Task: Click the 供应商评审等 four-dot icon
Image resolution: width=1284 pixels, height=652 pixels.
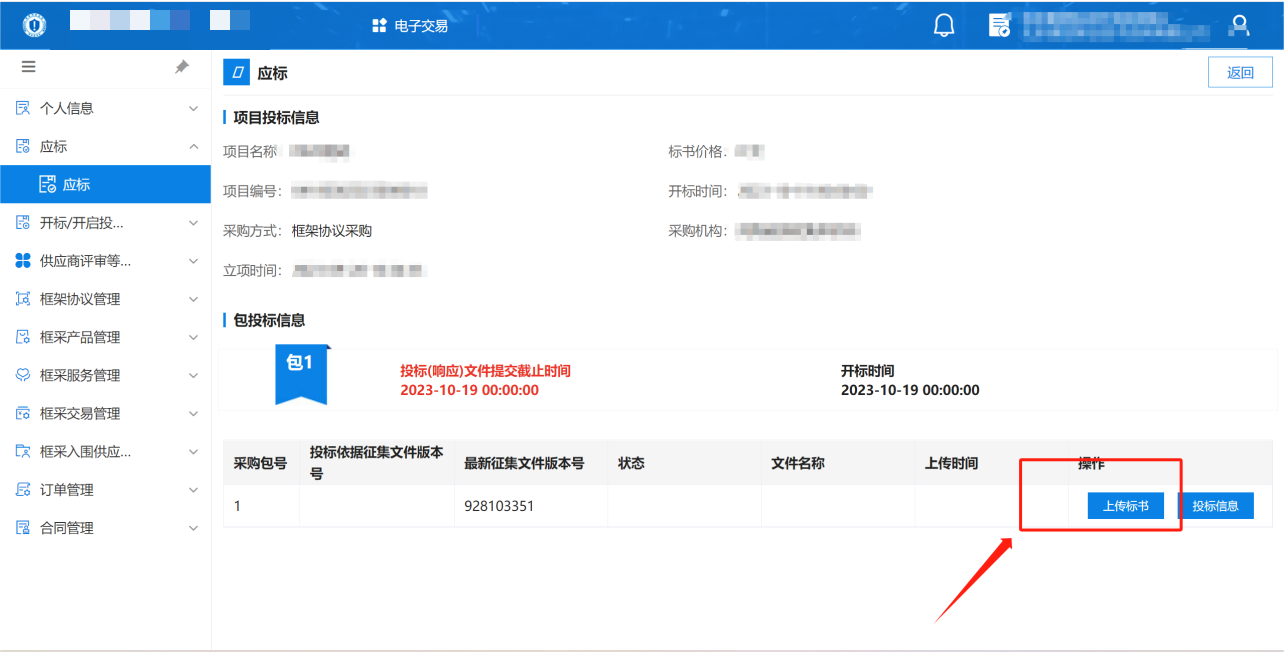Action: tap(23, 261)
